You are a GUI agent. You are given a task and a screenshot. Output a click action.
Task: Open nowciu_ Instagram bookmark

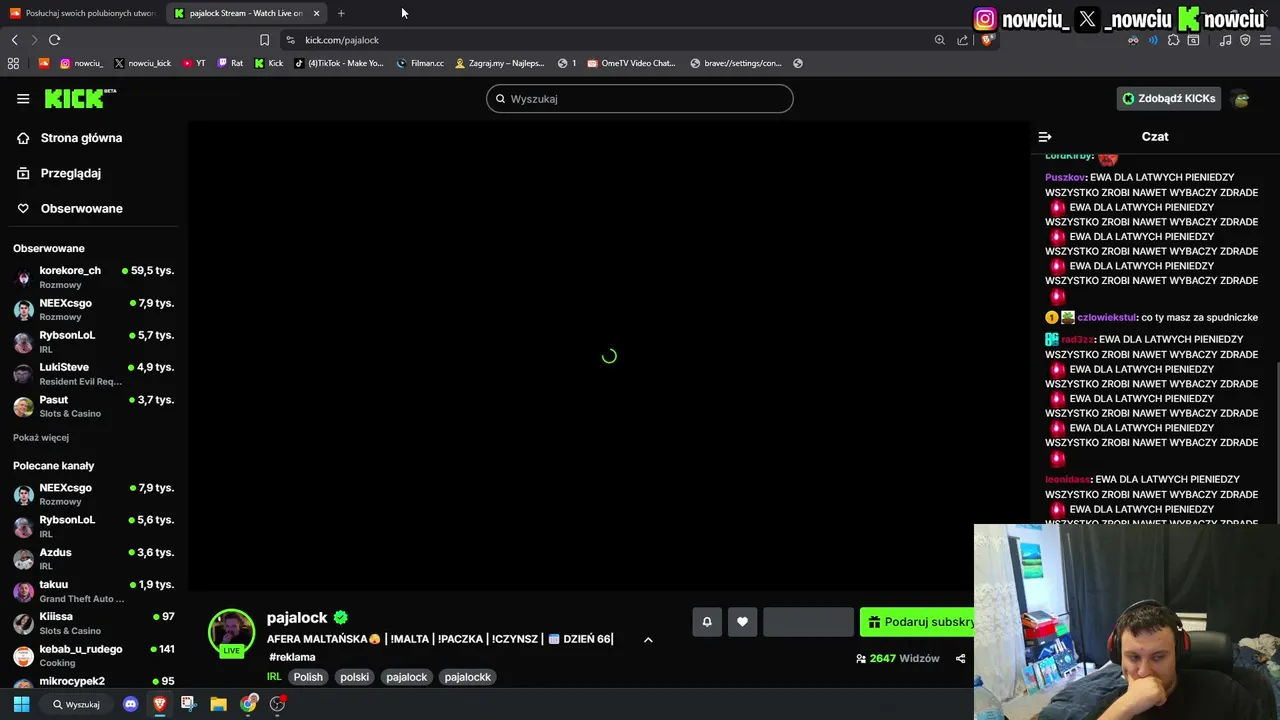[82, 63]
